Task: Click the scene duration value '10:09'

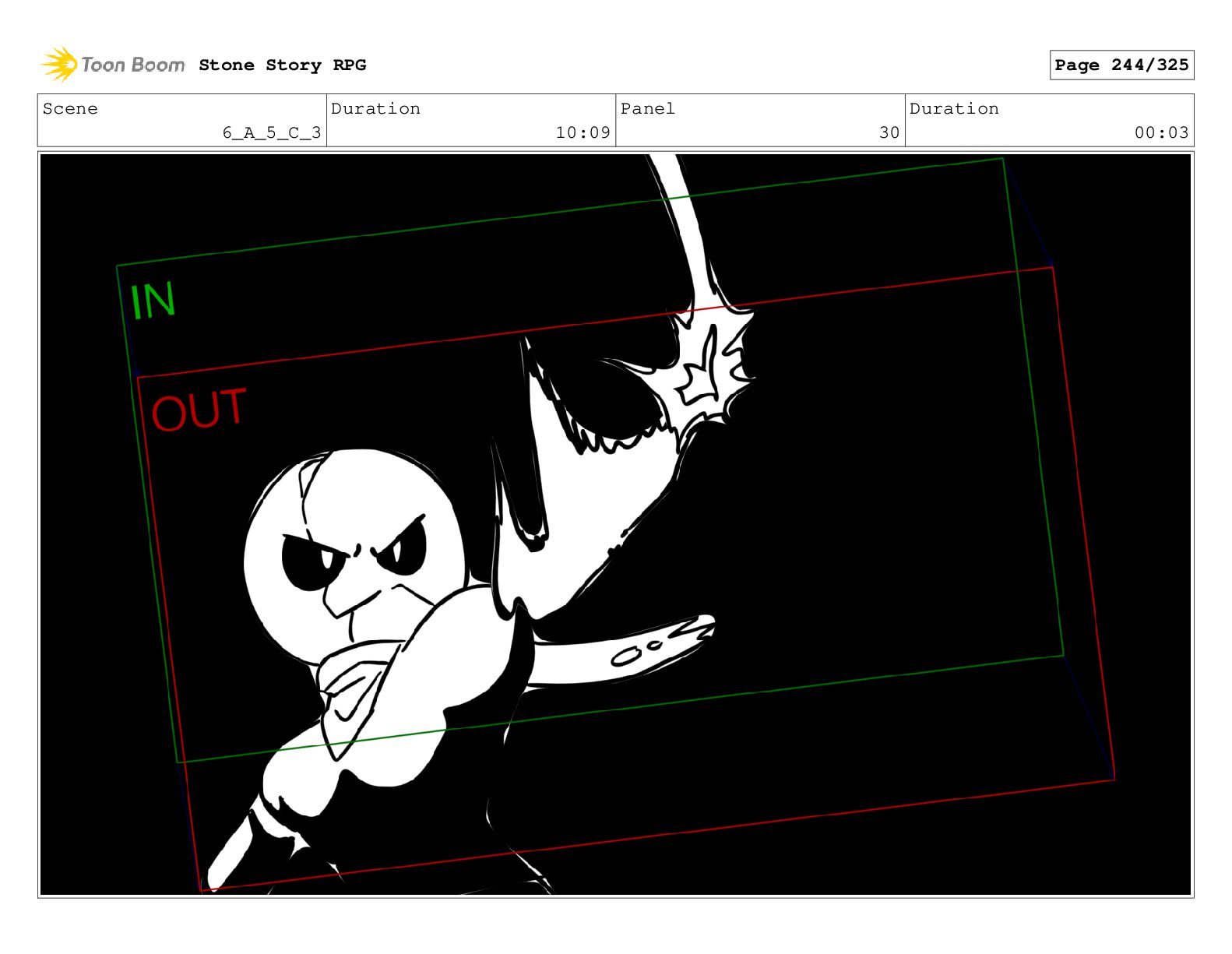Action: coord(583,133)
